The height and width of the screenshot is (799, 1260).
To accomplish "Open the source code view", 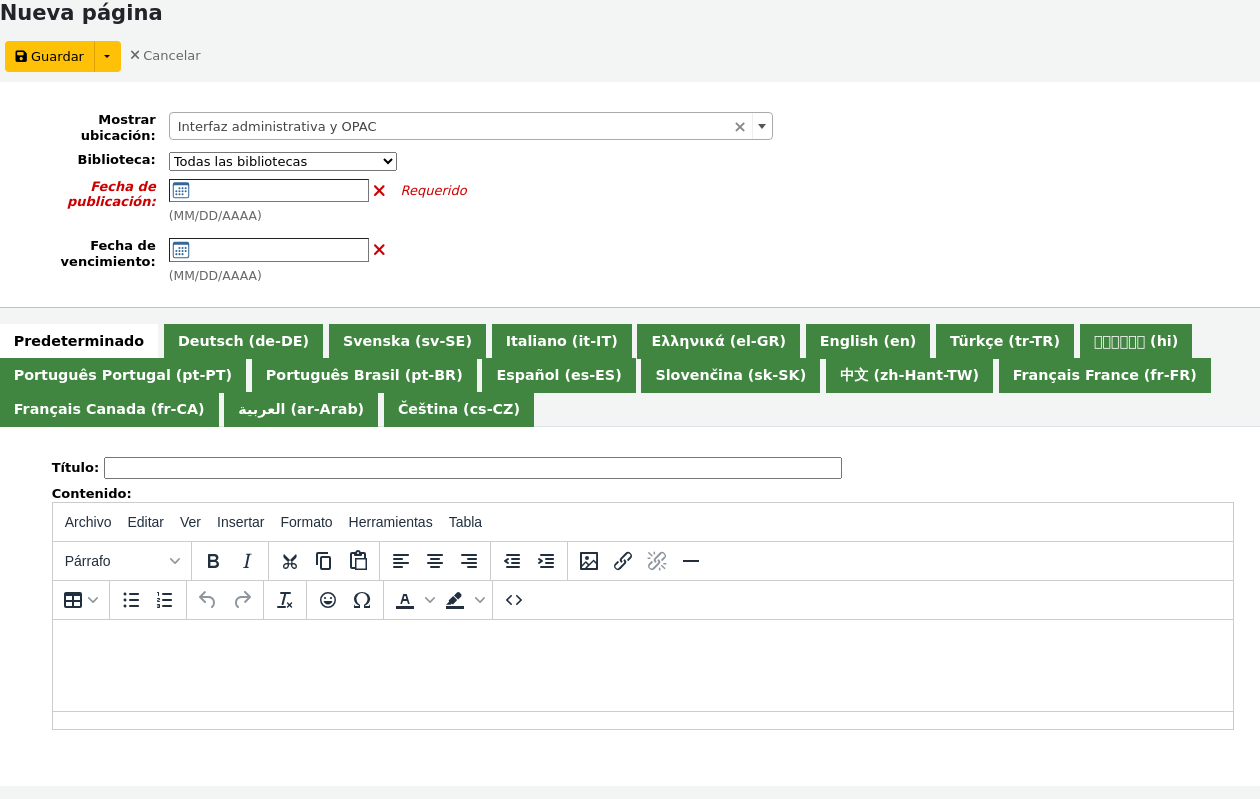I will [x=514, y=600].
